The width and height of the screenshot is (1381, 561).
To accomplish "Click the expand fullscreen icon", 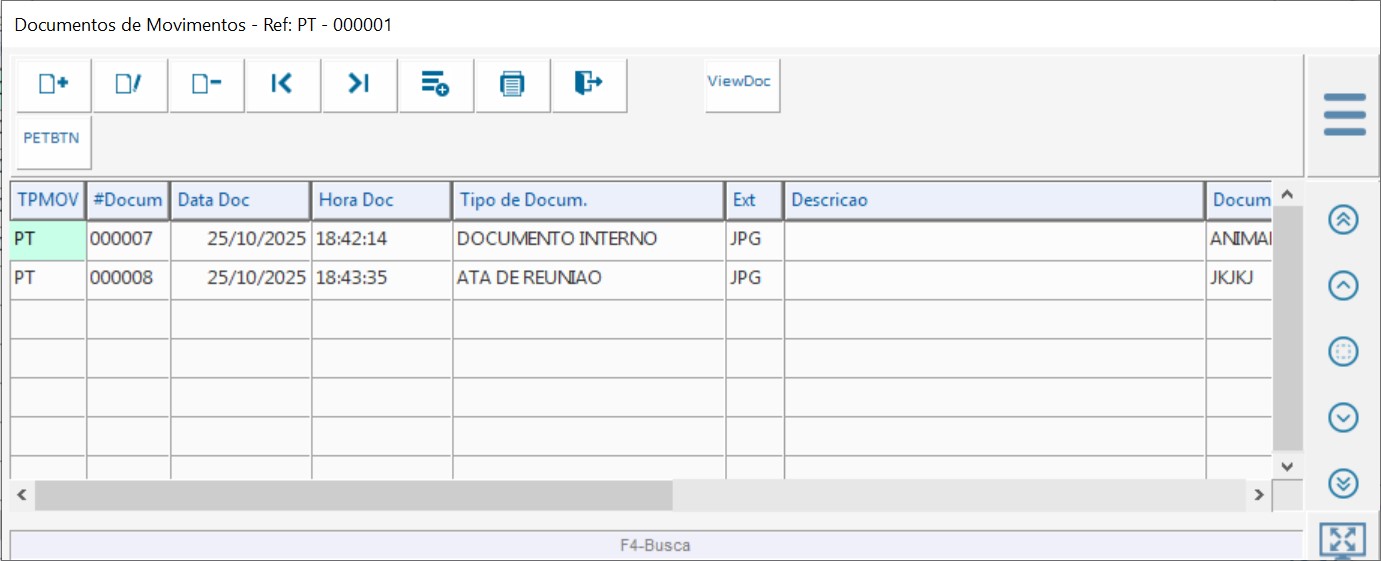I will [1342, 540].
